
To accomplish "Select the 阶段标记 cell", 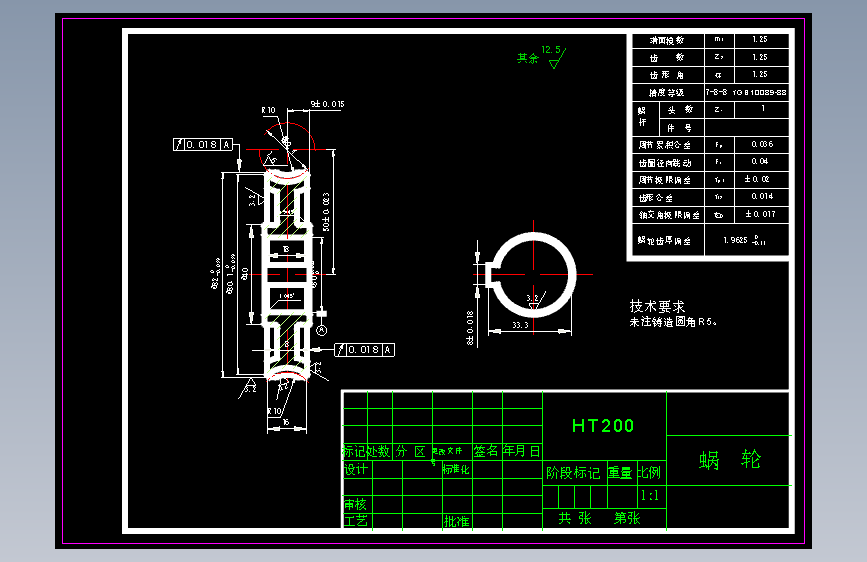I will 573,472.
